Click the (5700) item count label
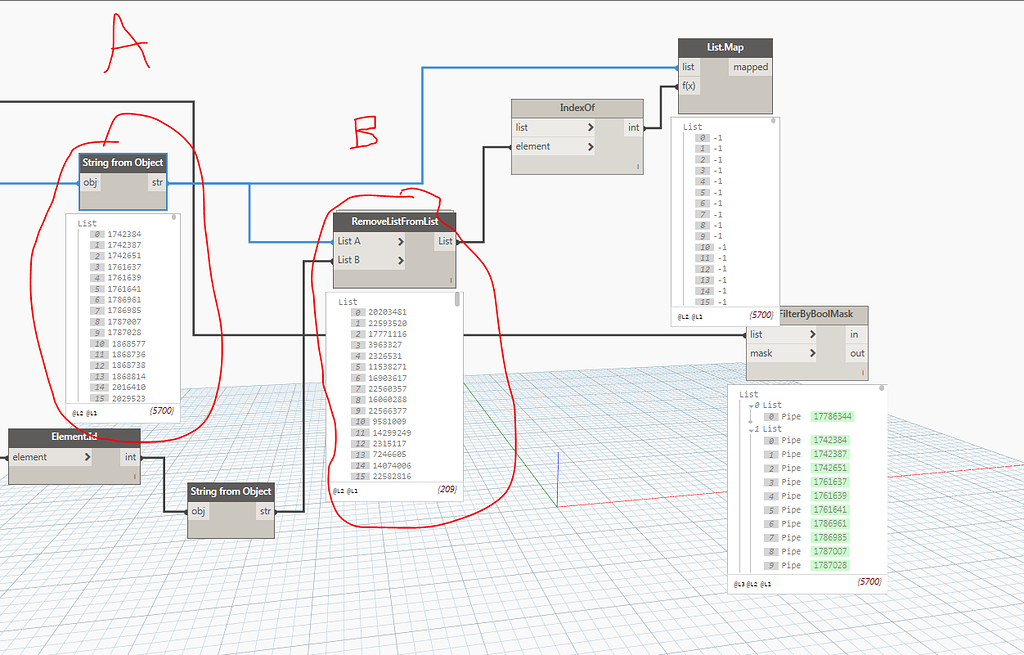The height and width of the screenshot is (655, 1024). click(x=161, y=411)
